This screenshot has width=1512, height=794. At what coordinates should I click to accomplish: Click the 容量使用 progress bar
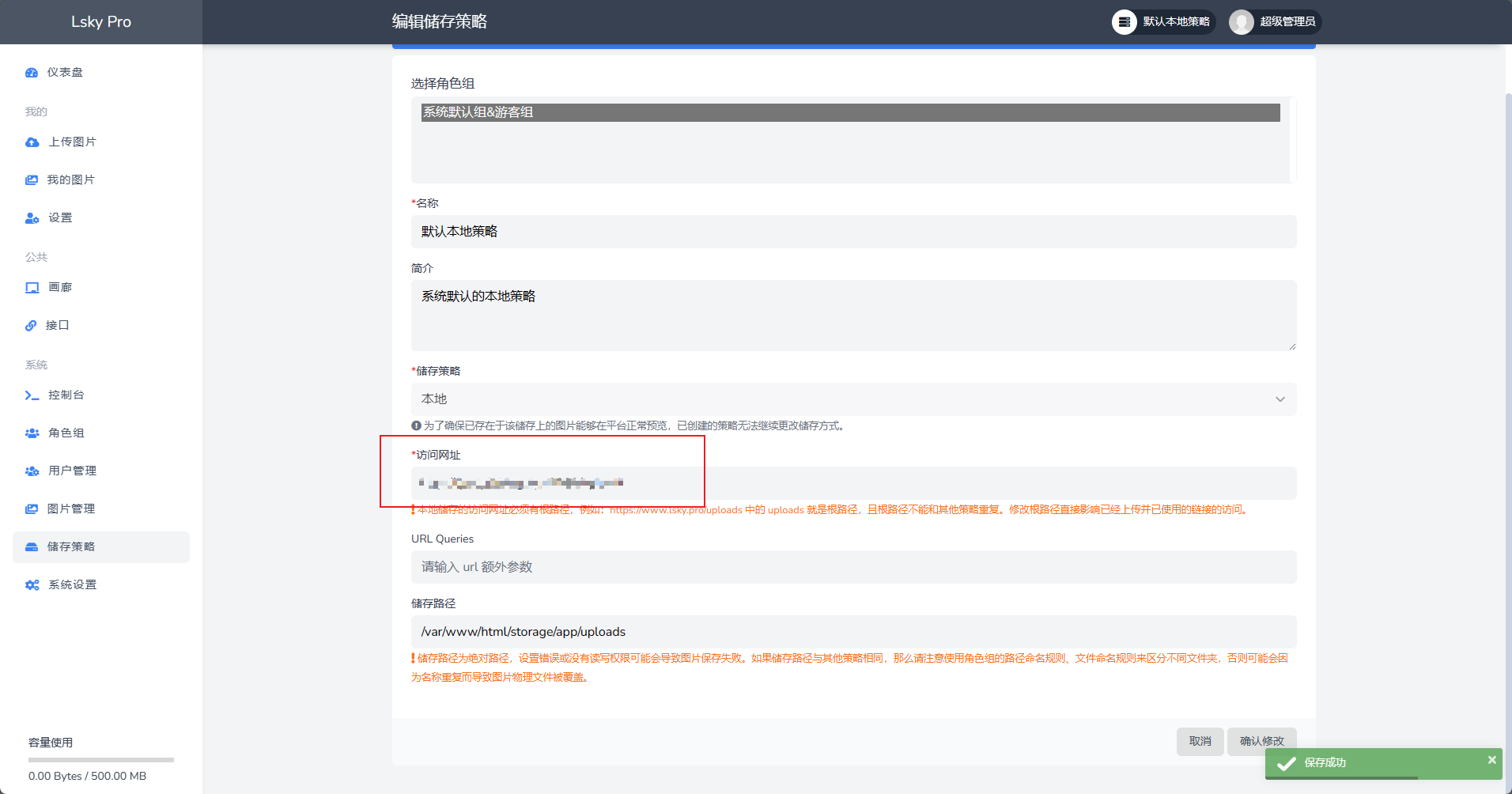click(101, 760)
